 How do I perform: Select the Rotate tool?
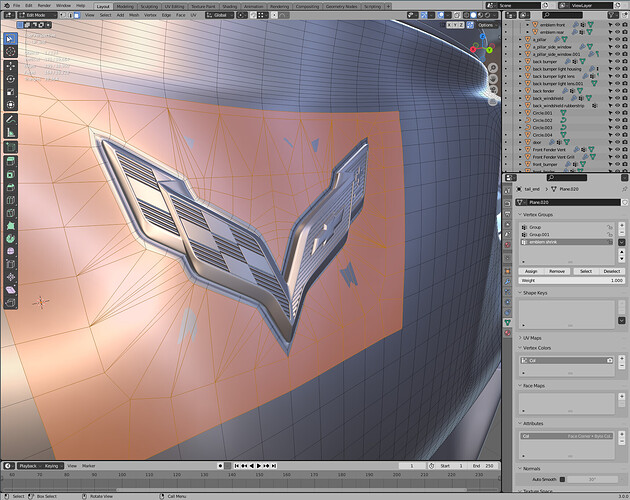[x=10, y=79]
